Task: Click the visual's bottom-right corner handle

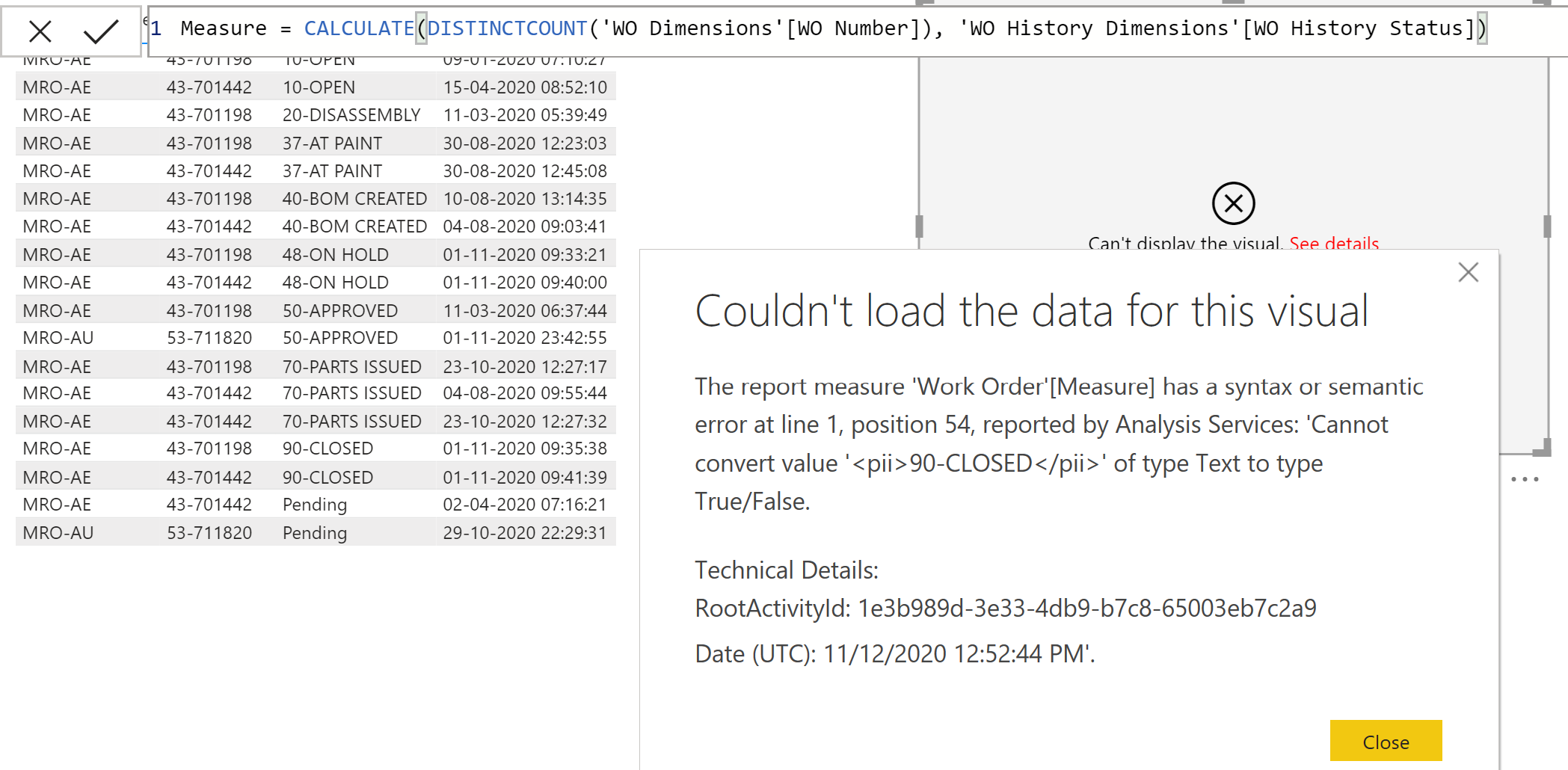Action: click(1543, 449)
